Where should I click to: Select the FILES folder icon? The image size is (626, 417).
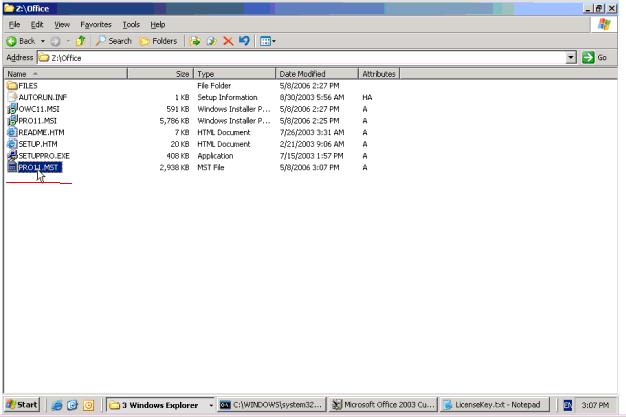tap(12, 86)
